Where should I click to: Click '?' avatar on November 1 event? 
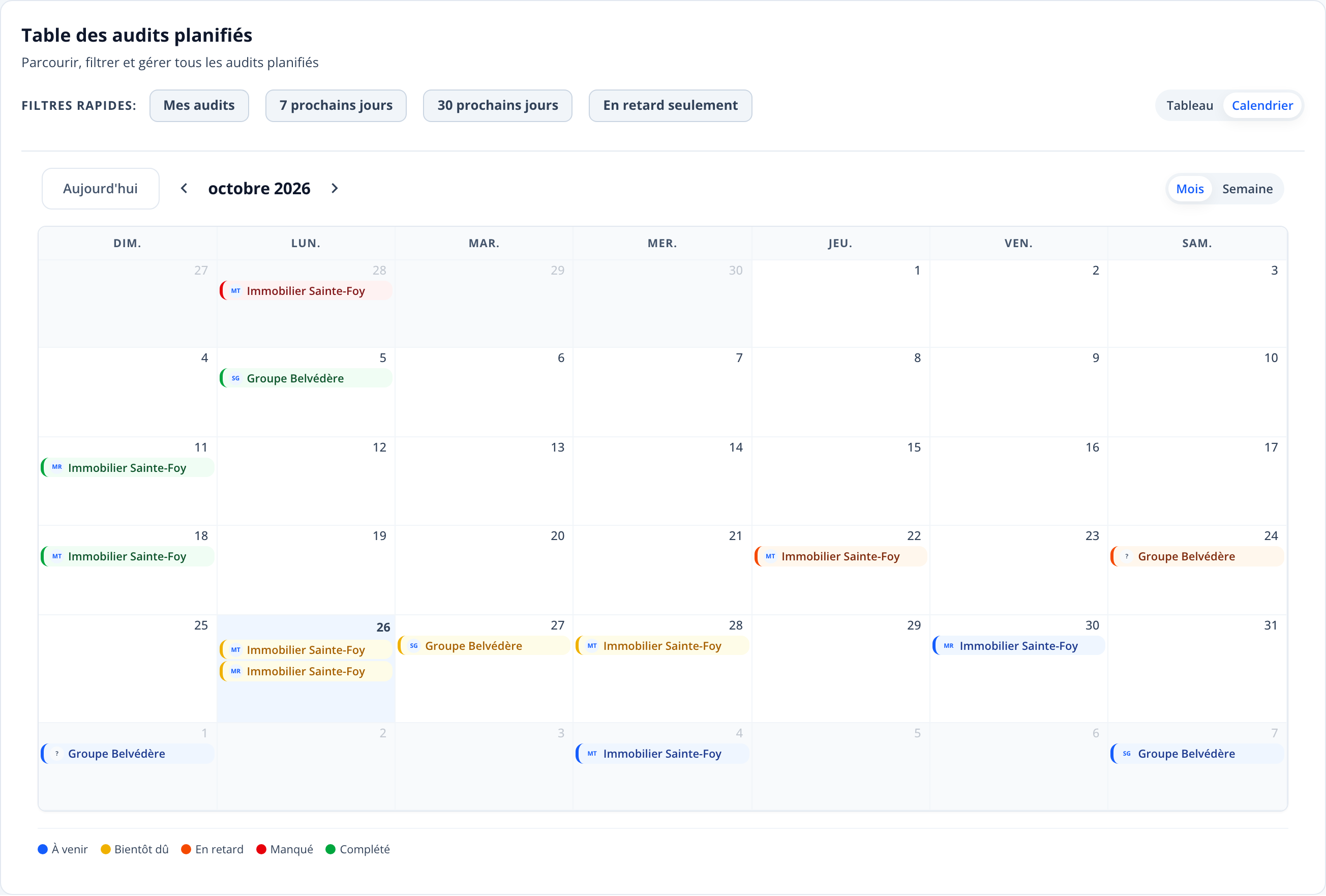[57, 754]
